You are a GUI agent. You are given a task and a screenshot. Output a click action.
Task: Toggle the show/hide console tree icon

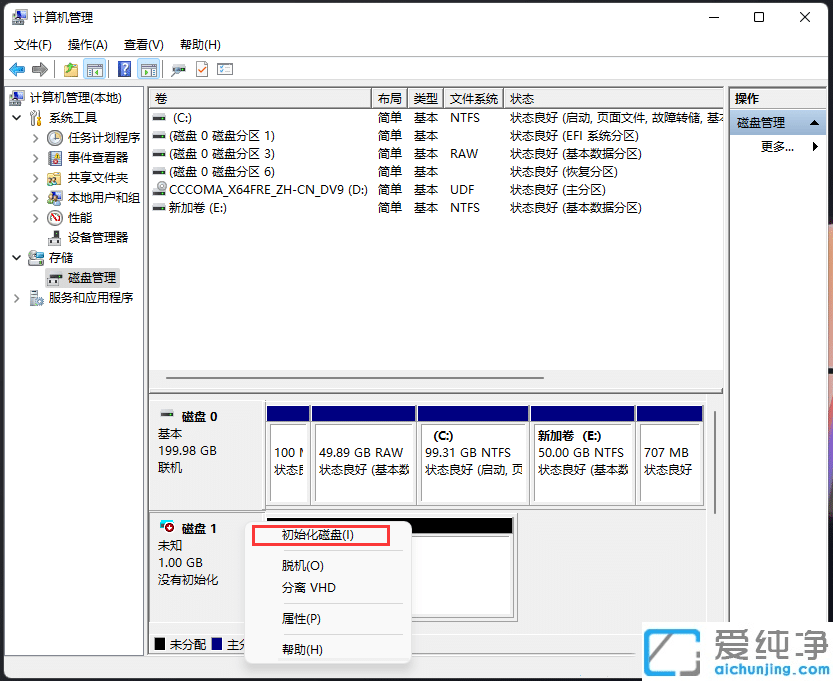(93, 69)
